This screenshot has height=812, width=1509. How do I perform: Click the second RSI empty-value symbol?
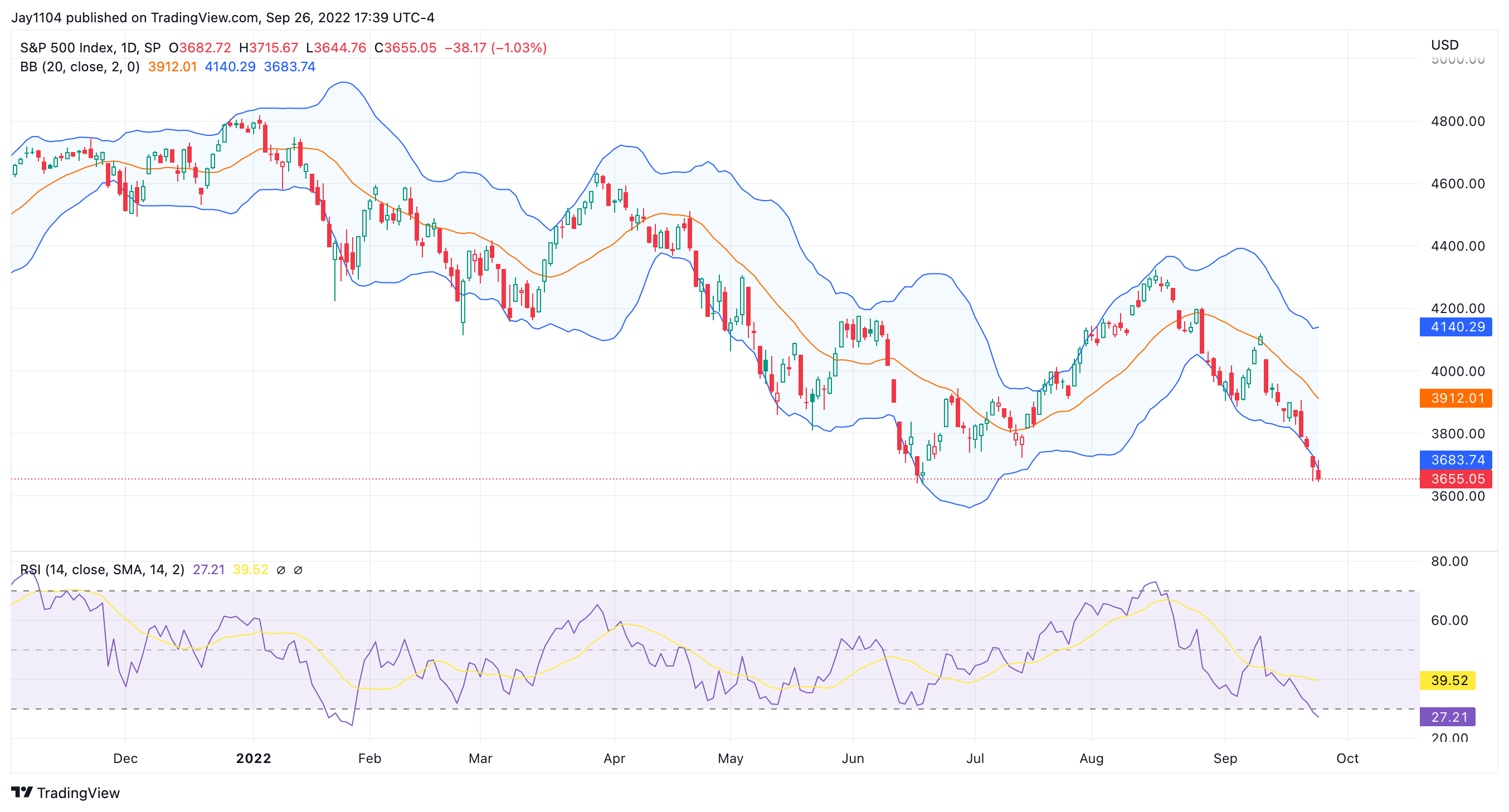click(298, 570)
